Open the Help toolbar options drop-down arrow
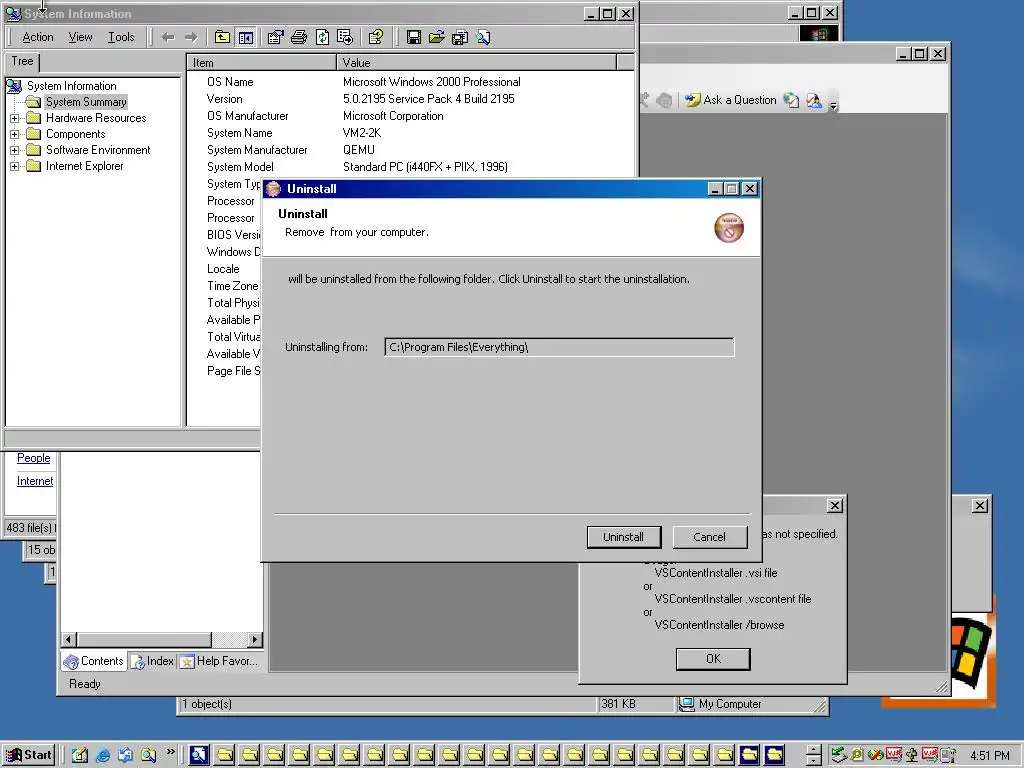 (x=833, y=104)
